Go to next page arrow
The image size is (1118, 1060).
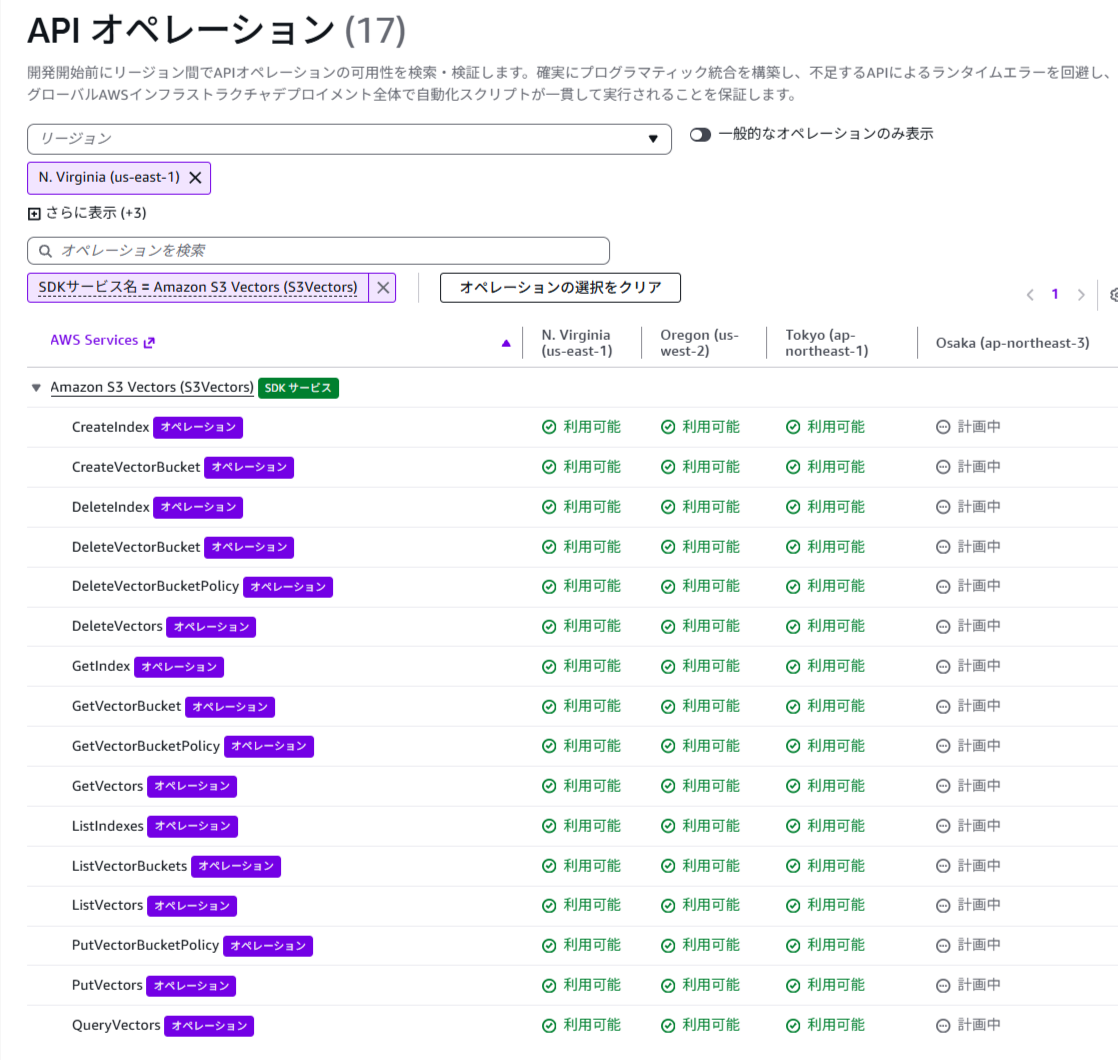[1081, 294]
